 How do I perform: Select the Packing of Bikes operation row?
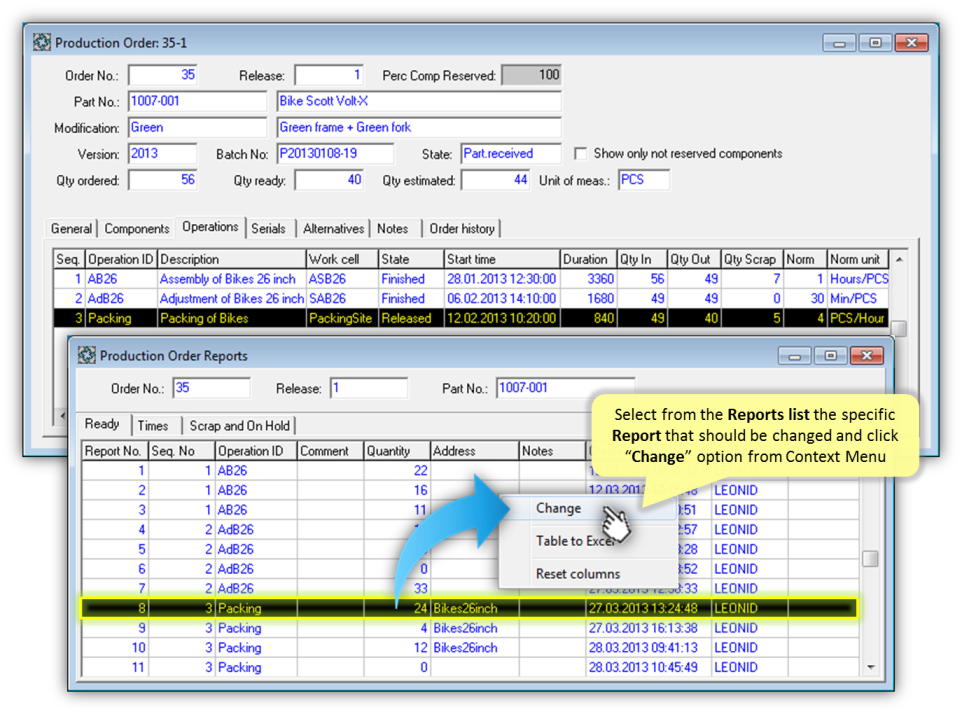click(x=471, y=318)
